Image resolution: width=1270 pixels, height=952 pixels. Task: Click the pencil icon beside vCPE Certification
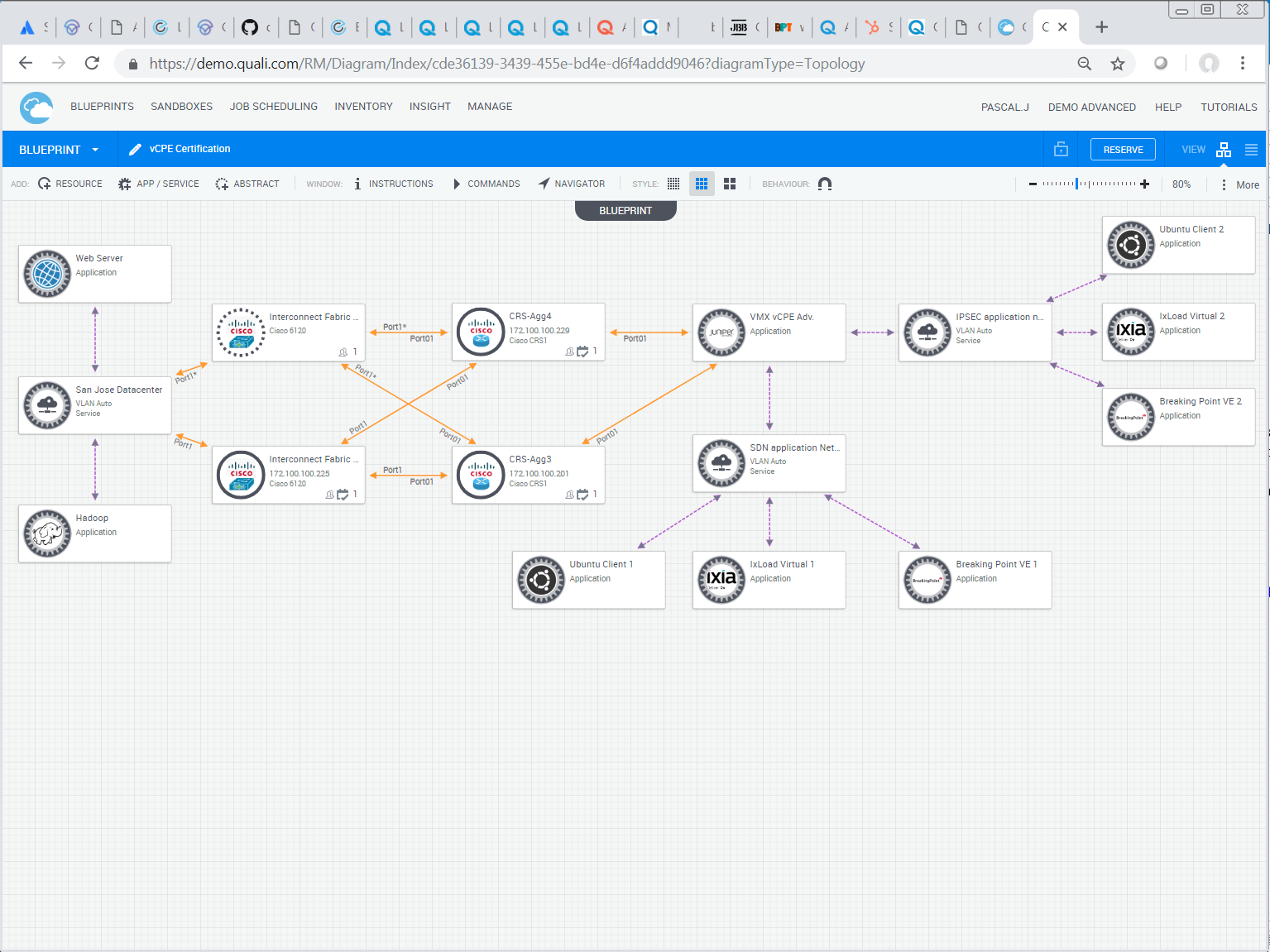(x=135, y=150)
